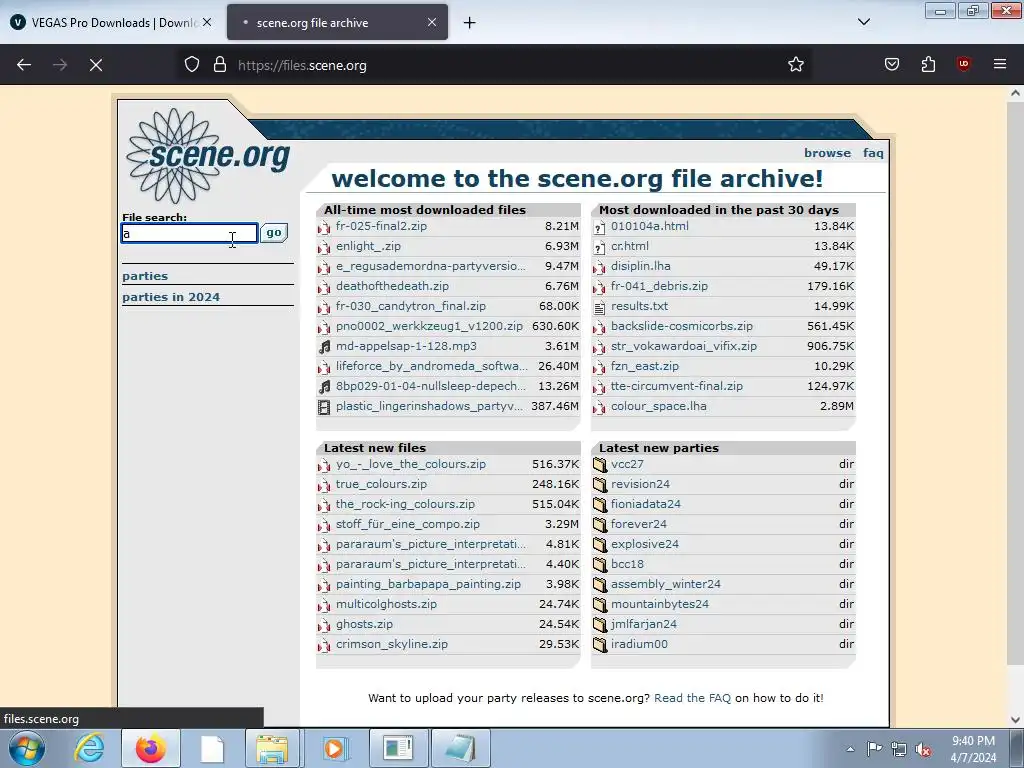This screenshot has height=768, width=1024.
Task: Open the Pocket save icon
Action: (891, 65)
